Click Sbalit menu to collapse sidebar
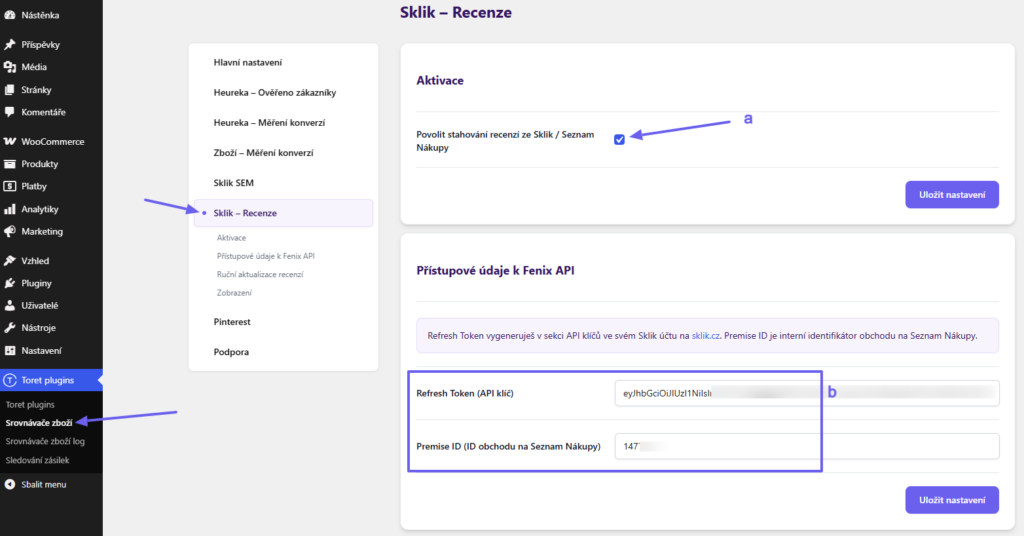 [x=44, y=484]
